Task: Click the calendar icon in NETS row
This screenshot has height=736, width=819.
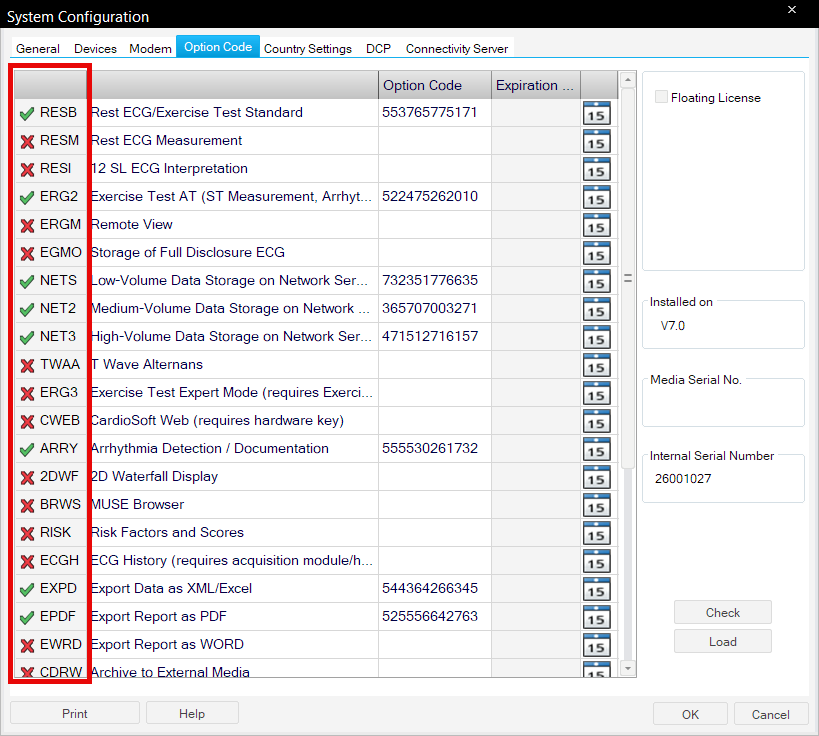Action: [x=596, y=281]
